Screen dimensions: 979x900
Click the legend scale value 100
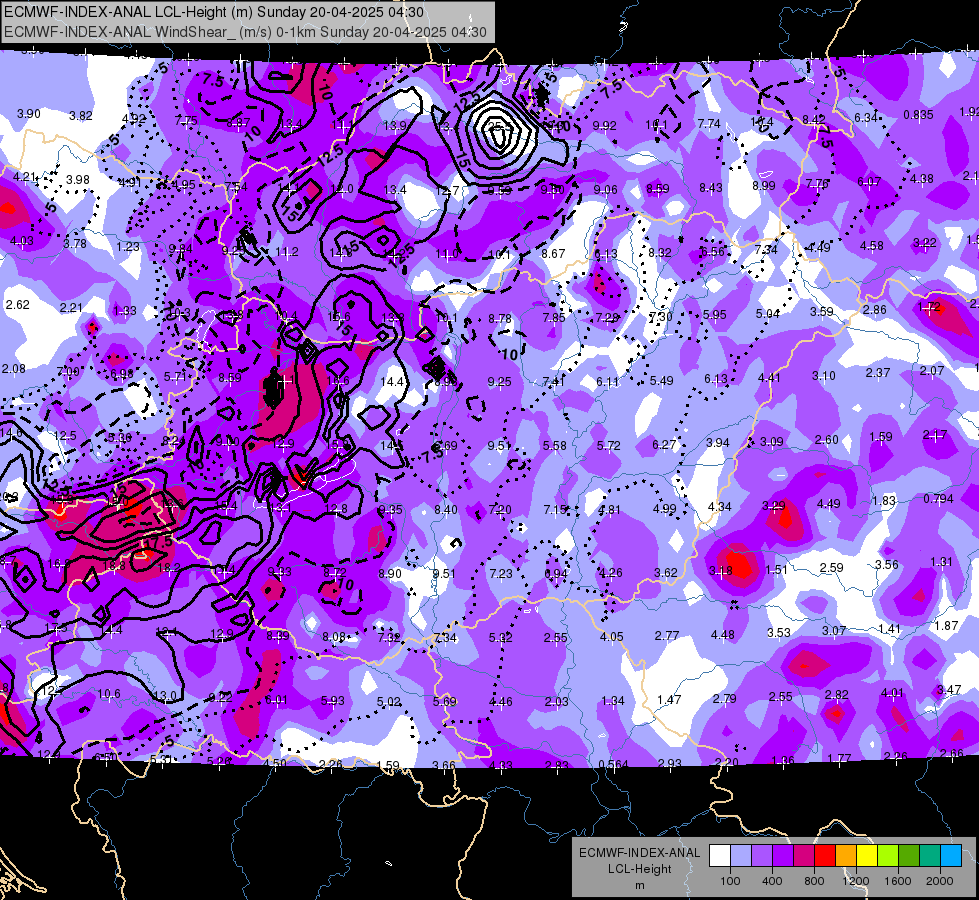pos(730,881)
